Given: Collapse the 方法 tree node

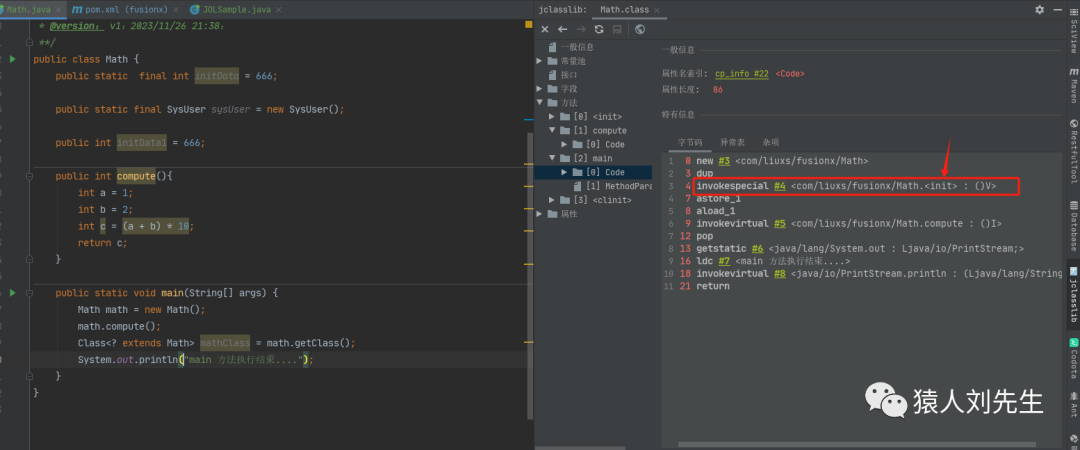Looking at the screenshot, I should (x=539, y=103).
